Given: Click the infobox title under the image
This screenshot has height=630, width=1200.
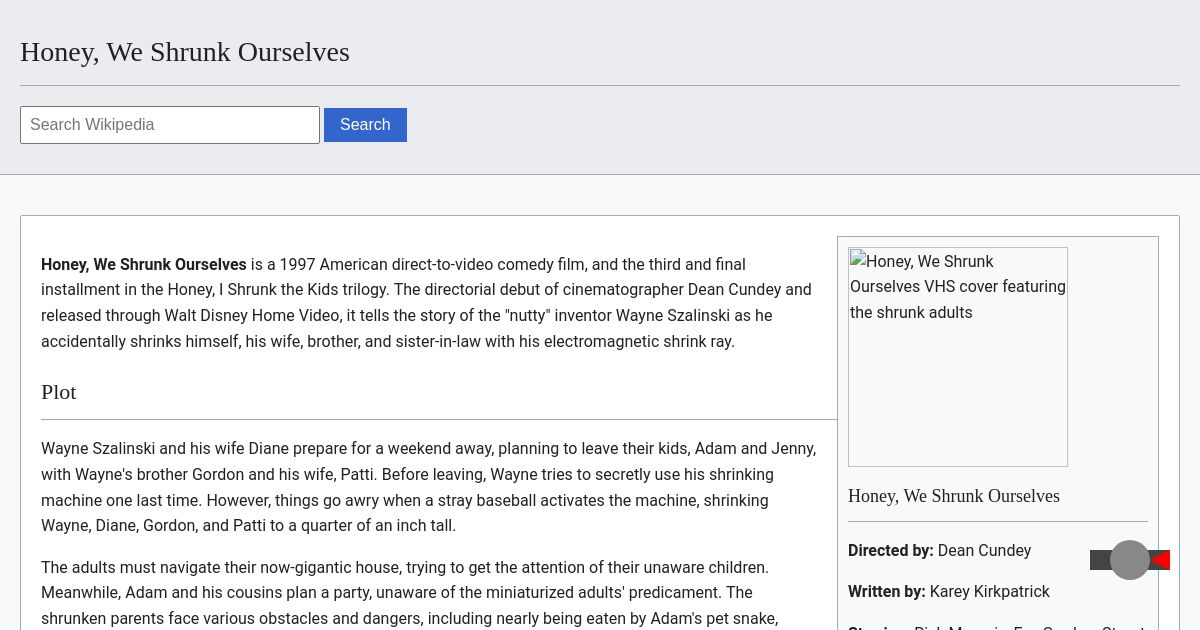Looking at the screenshot, I should [953, 496].
